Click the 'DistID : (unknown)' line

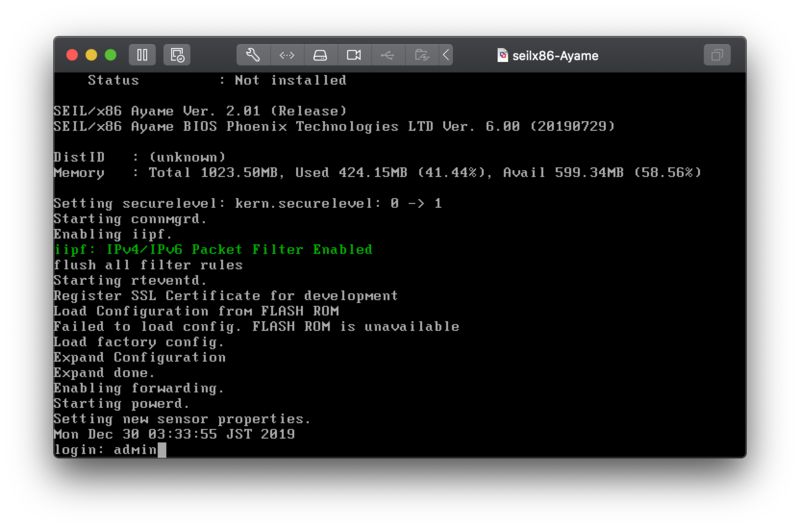[139, 157]
